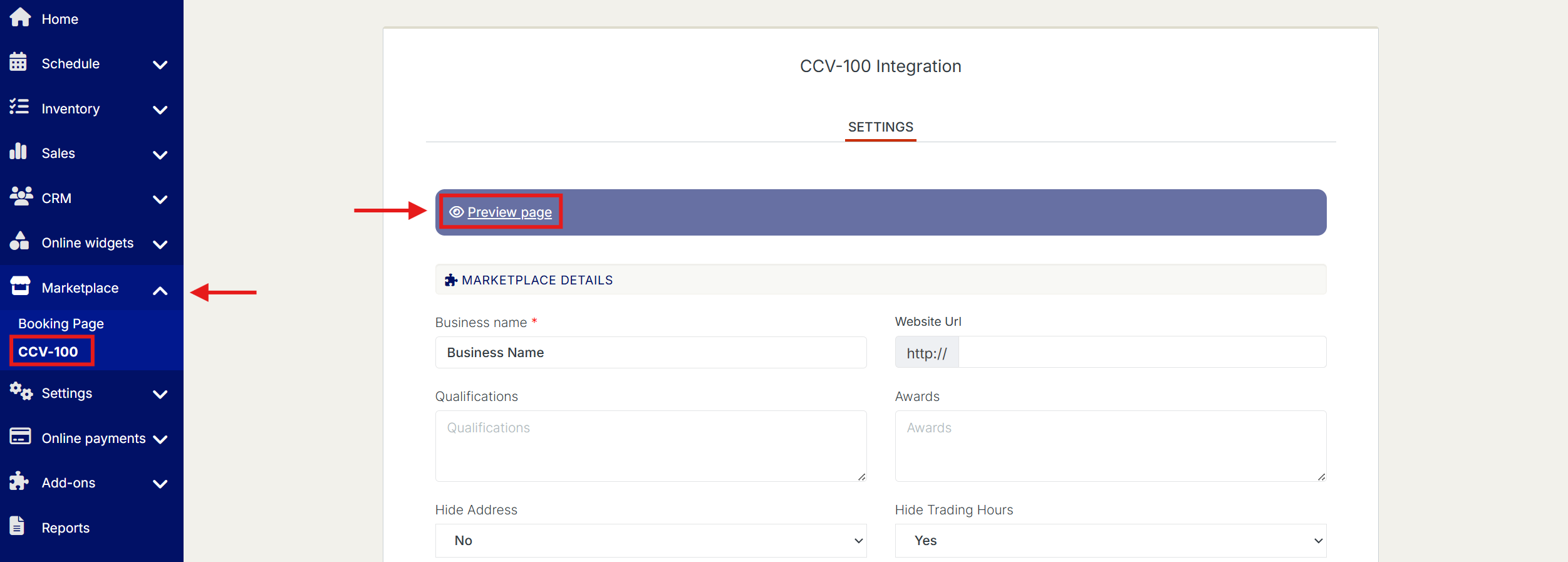Open the Preview page link
Viewport: 1568px width, 562px height.
pos(509,212)
